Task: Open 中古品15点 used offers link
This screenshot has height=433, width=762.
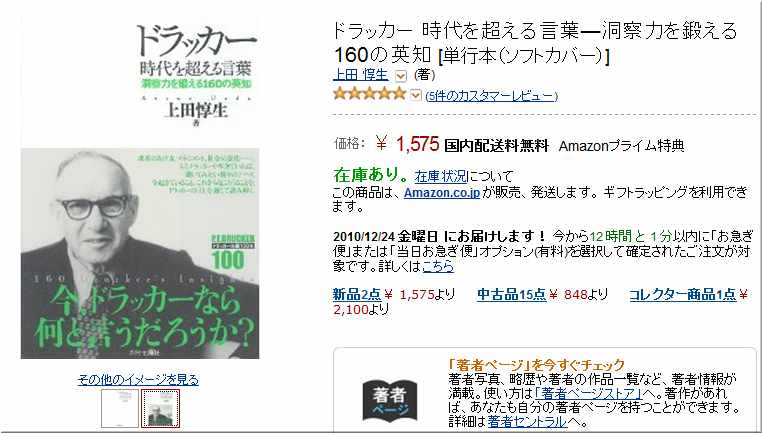Action: click(511, 294)
